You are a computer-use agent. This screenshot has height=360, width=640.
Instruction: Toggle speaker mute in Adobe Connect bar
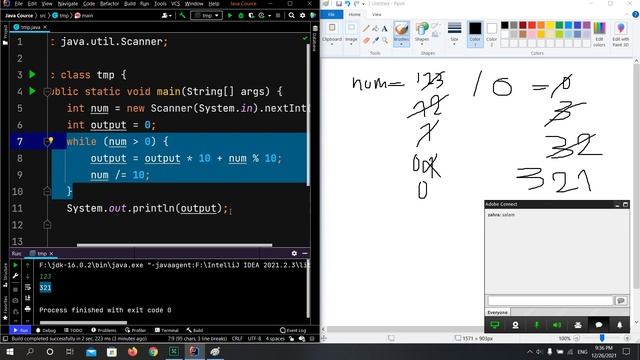tap(557, 325)
